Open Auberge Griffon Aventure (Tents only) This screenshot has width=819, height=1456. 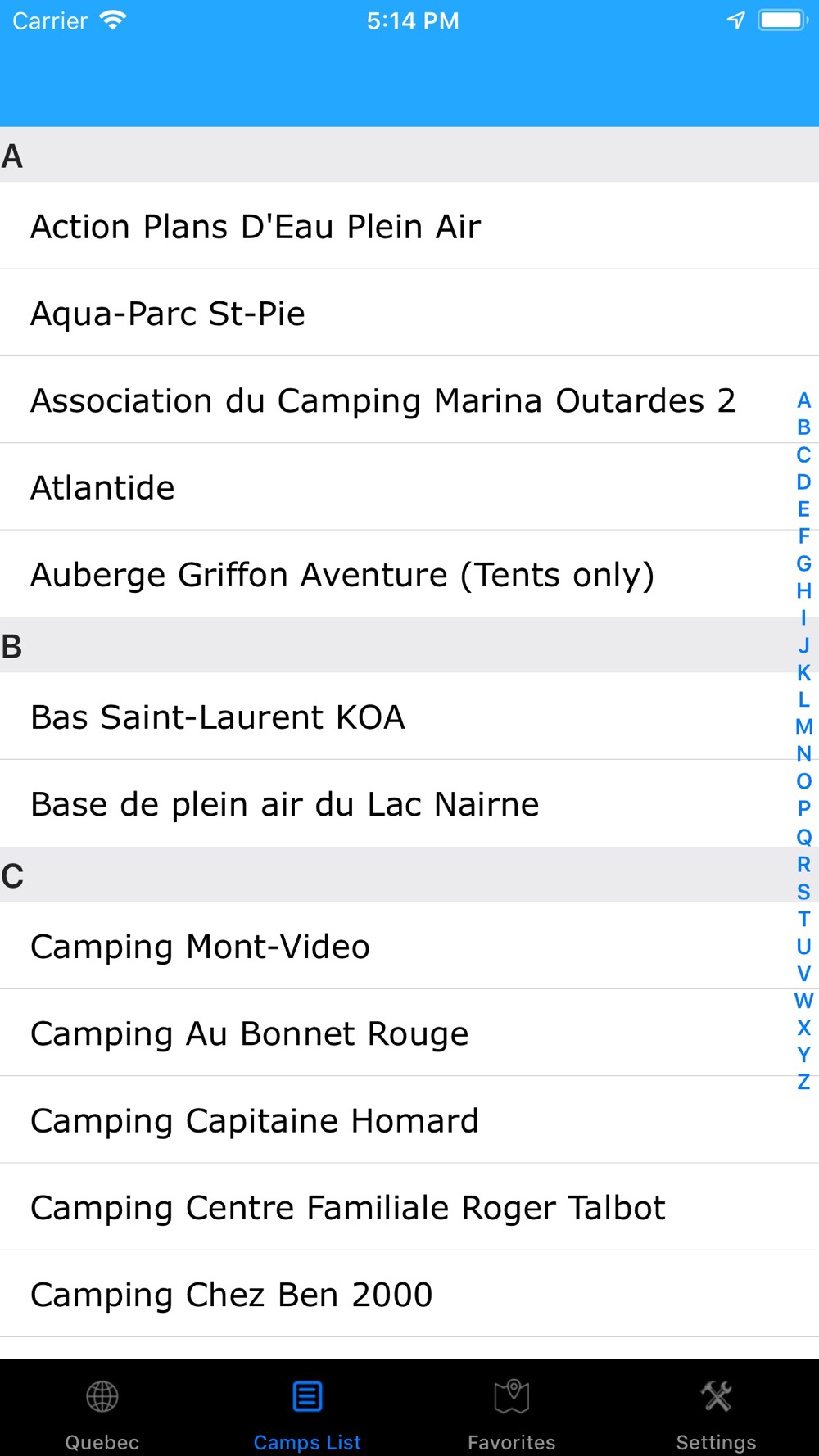click(342, 575)
